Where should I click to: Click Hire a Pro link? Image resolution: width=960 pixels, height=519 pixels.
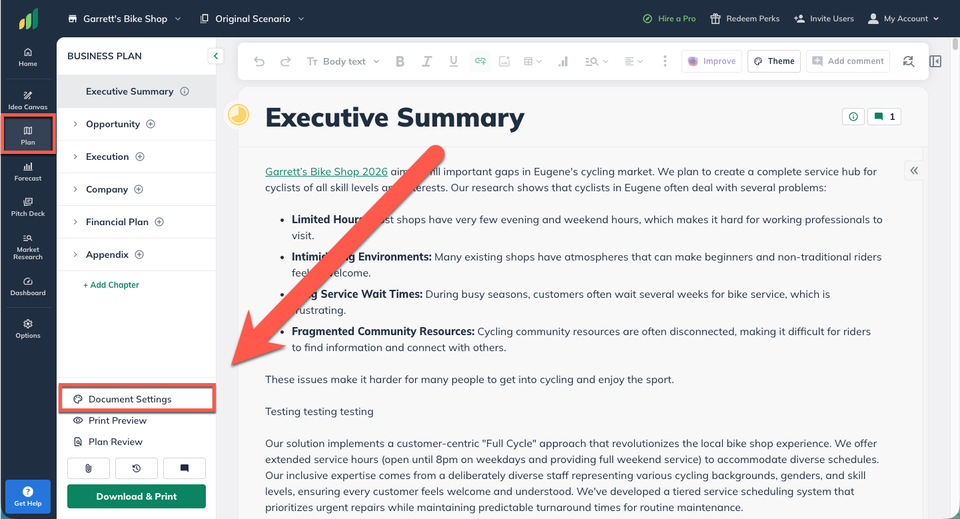coord(669,19)
